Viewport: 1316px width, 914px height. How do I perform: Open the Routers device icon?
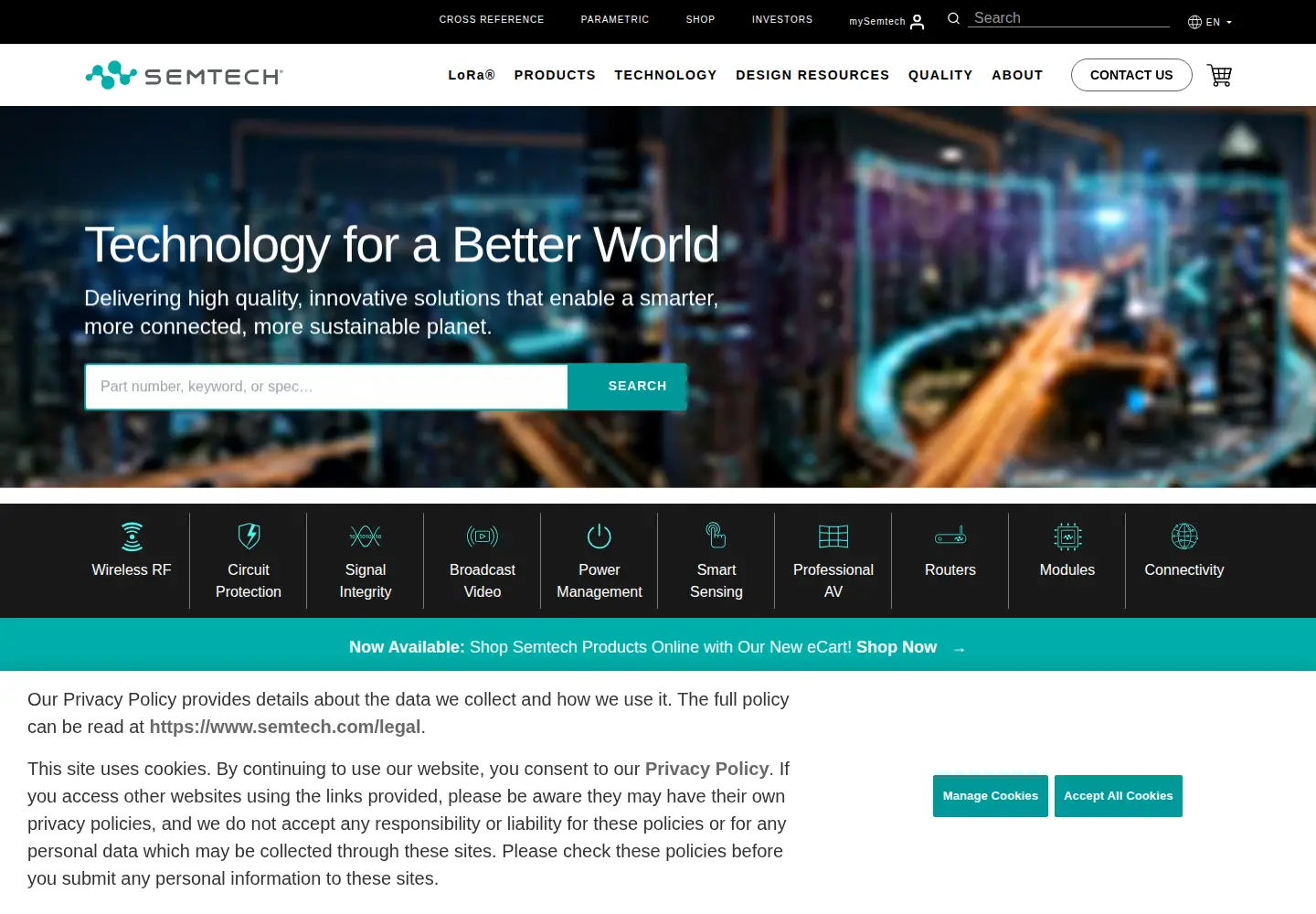tap(950, 536)
